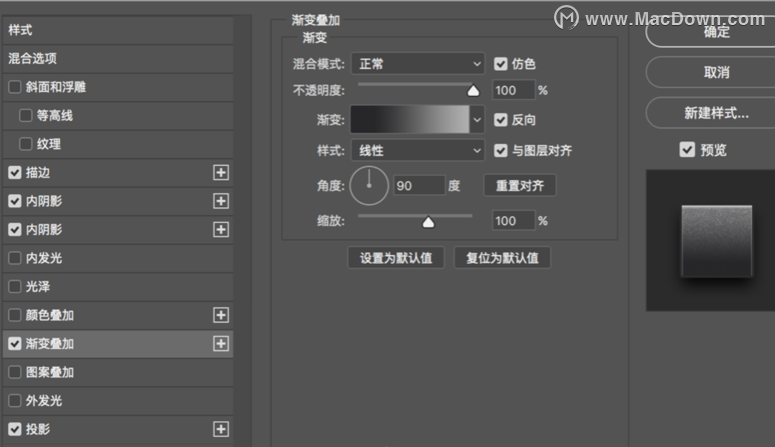Viewport: 775px width, 447px height.
Task: Uncheck 描边 effect checkbox
Action: pos(15,173)
